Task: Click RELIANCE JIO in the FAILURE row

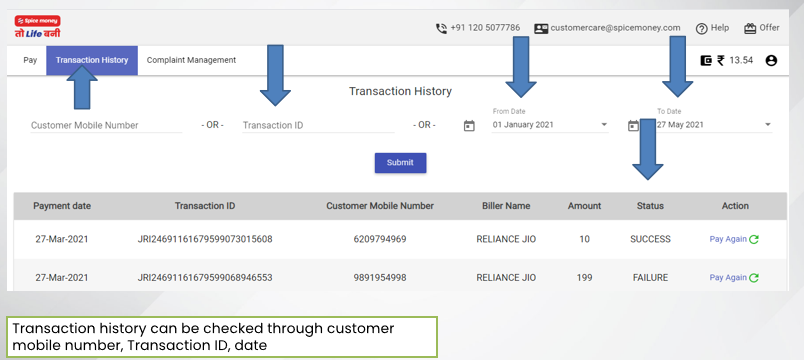Action: coord(506,278)
